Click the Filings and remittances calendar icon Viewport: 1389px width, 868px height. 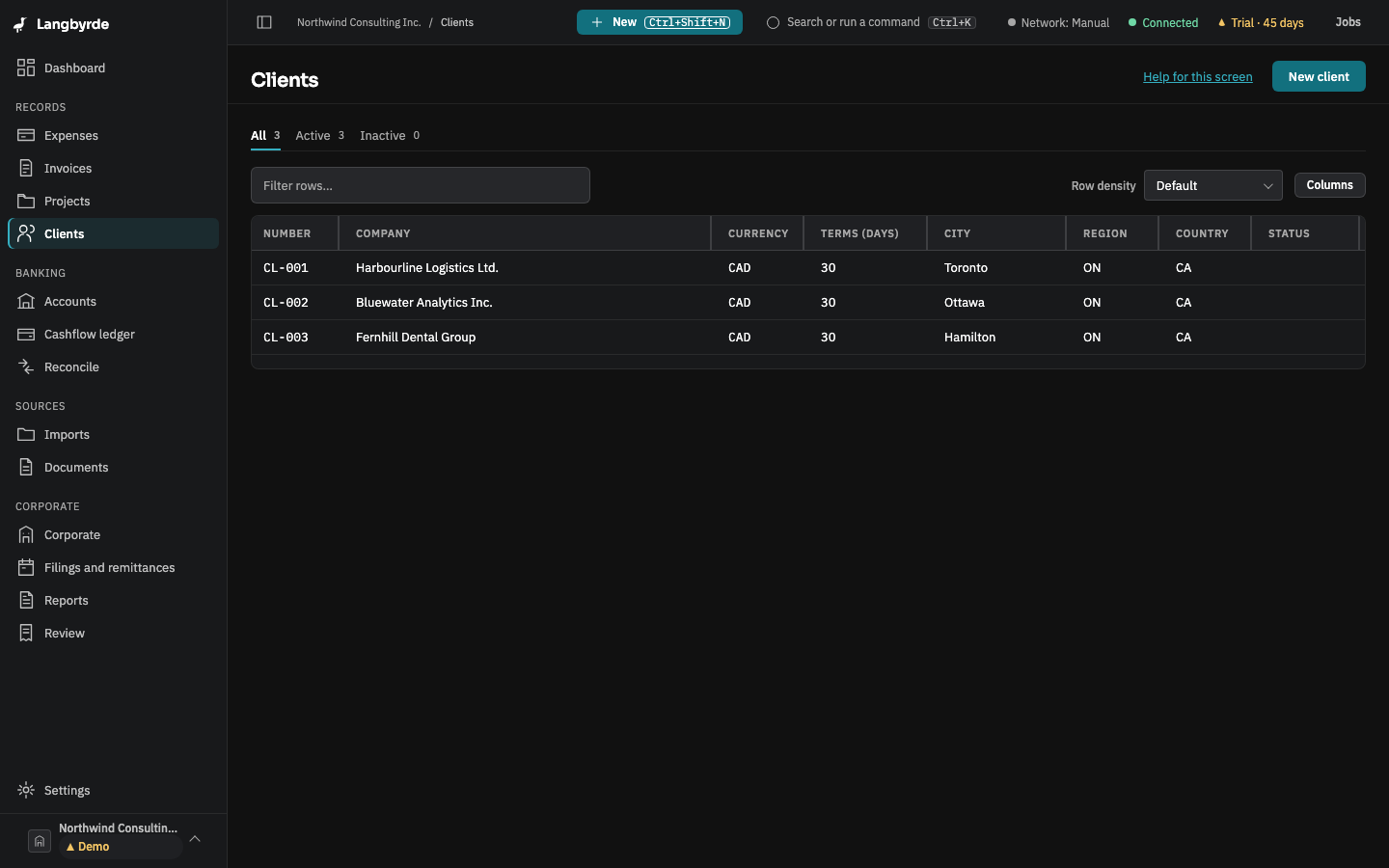coord(26,567)
